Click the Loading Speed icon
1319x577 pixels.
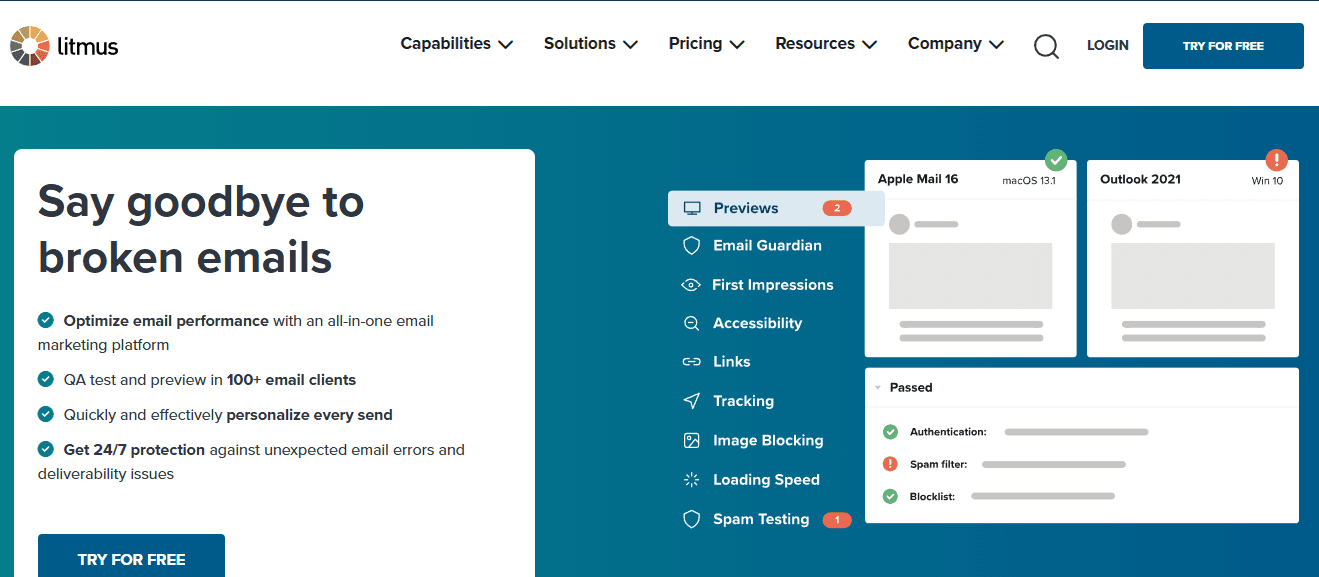(x=690, y=479)
